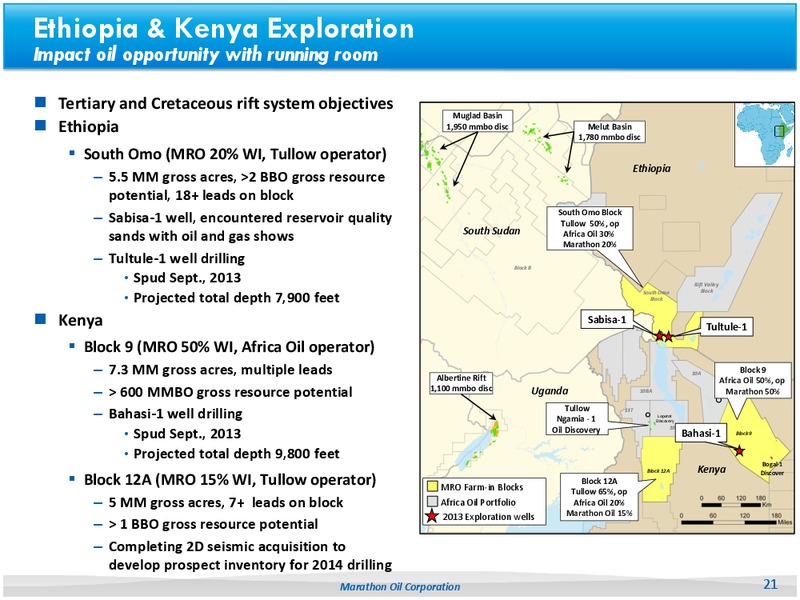Click the 'South Sudan' country label on map
800x600 pixels.
coord(491,231)
